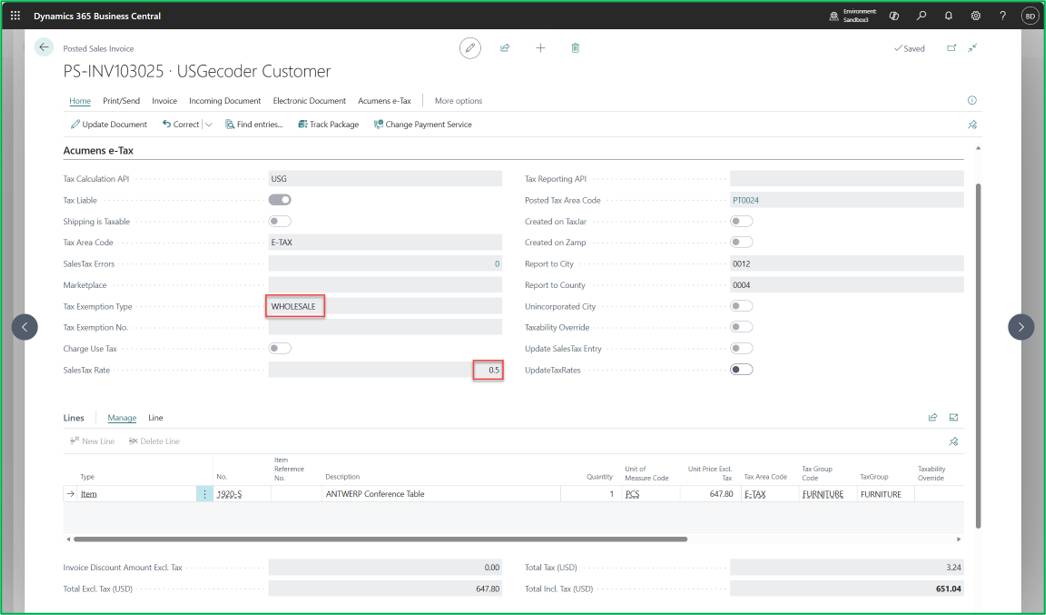Click the back arrow button
This screenshot has height=615, width=1046.
(43, 47)
